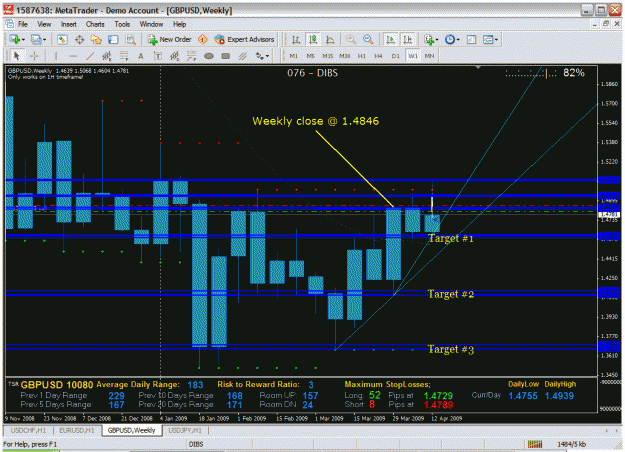Expand the Periods clock dropdown arrow

458,40
